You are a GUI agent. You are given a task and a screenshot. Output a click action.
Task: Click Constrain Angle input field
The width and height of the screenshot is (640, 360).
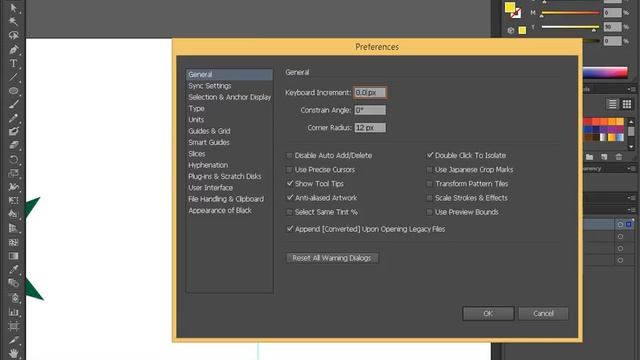click(x=370, y=110)
